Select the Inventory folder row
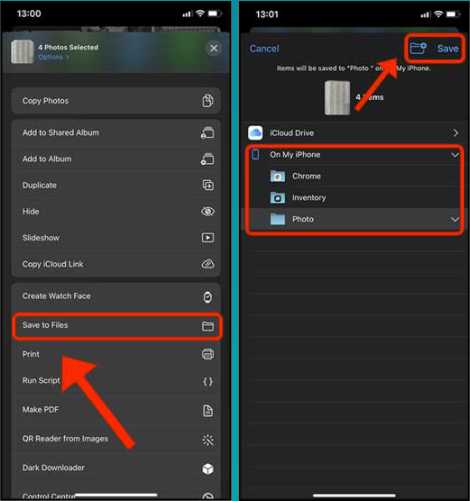Viewport: 470px width, 501px height. pyautogui.click(x=355, y=198)
